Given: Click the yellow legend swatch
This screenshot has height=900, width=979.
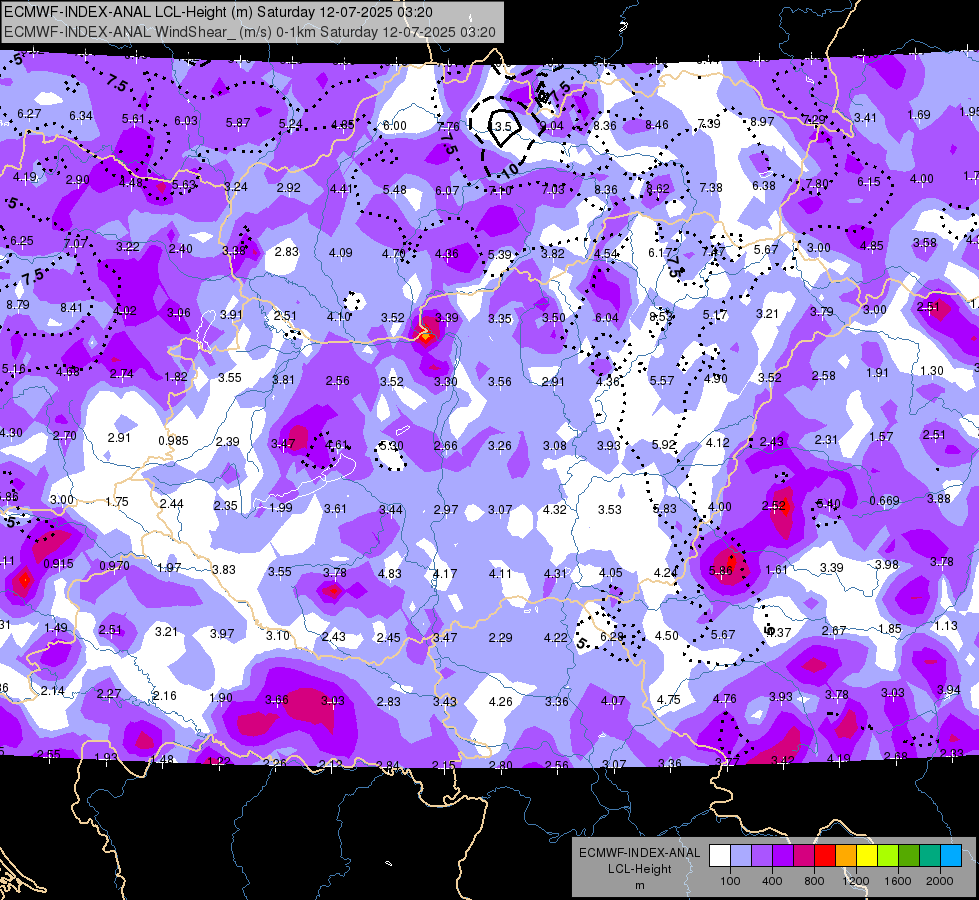Looking at the screenshot, I should [x=867, y=856].
